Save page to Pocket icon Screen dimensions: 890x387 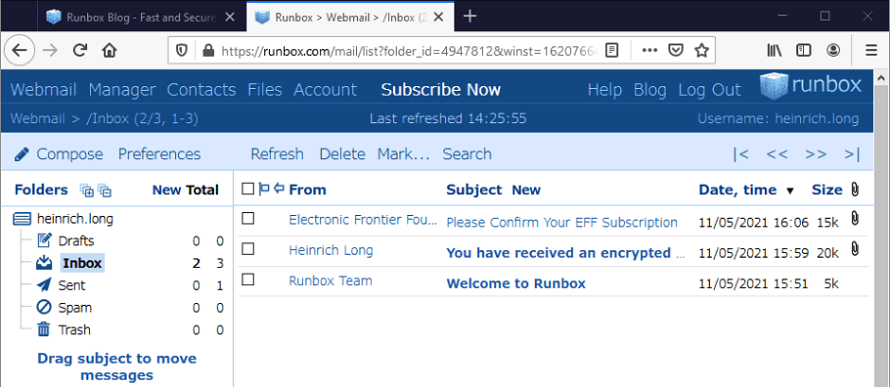click(675, 51)
